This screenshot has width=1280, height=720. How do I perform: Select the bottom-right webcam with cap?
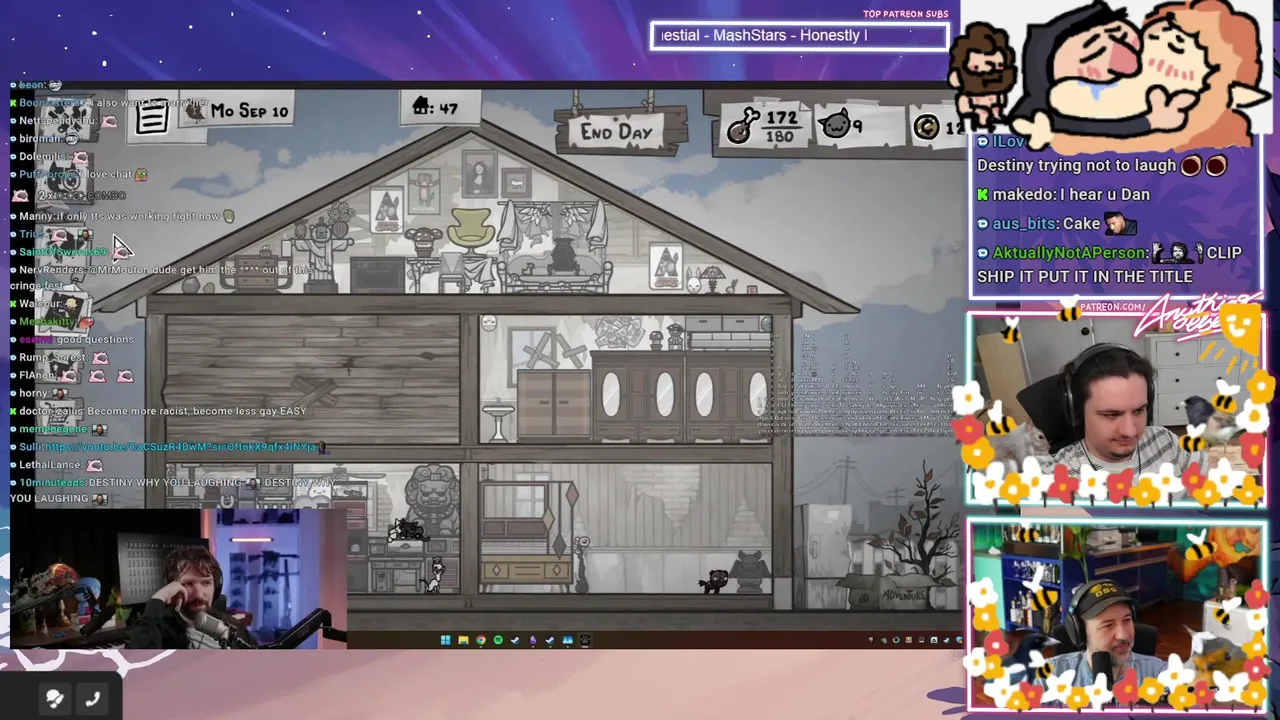pyautogui.click(x=1116, y=615)
